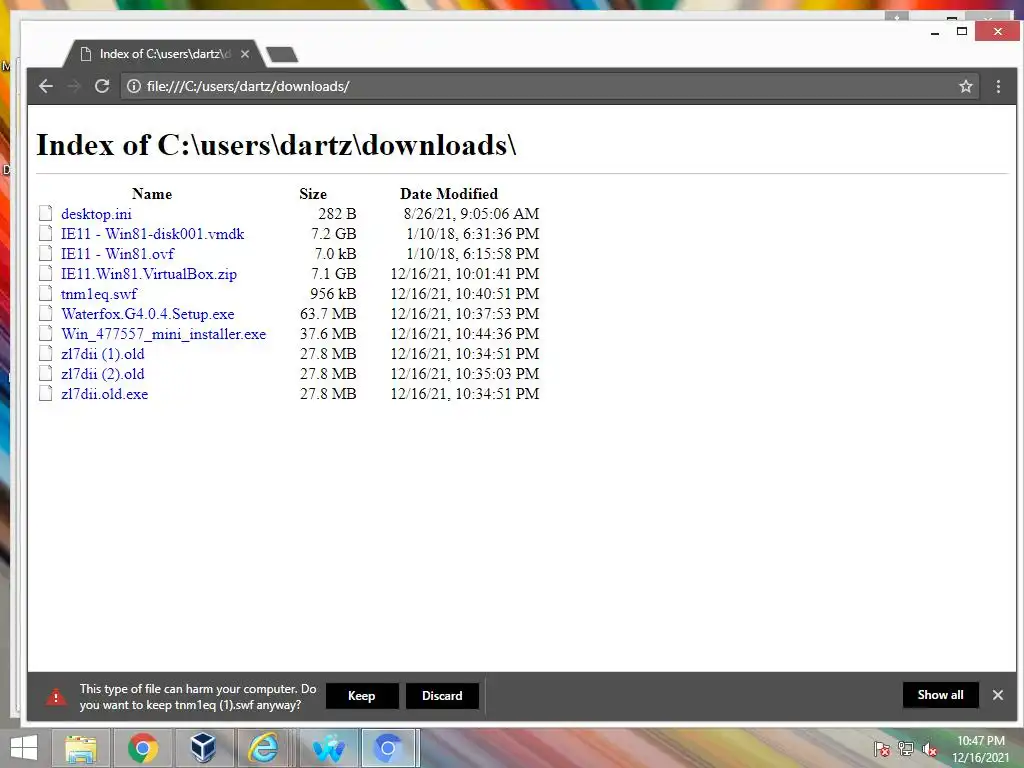This screenshot has width=1024, height=768.
Task: Select the 'Index of C:\users\dartz' tab
Action: [163, 54]
